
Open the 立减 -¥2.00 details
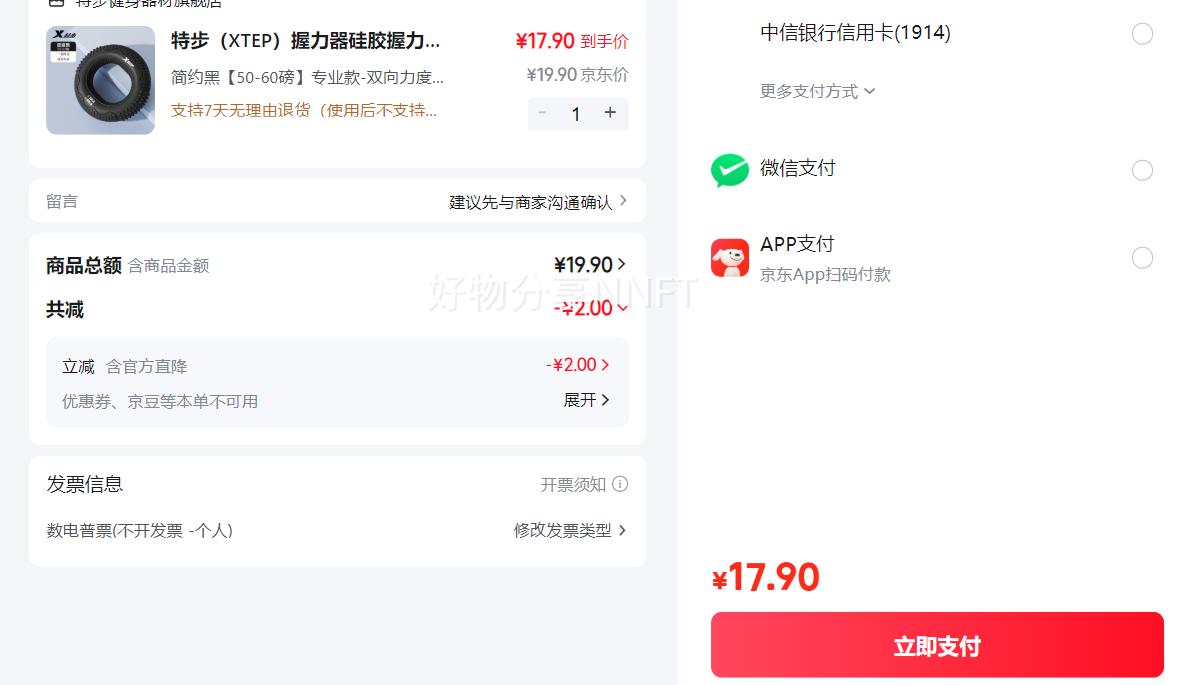[x=578, y=365]
